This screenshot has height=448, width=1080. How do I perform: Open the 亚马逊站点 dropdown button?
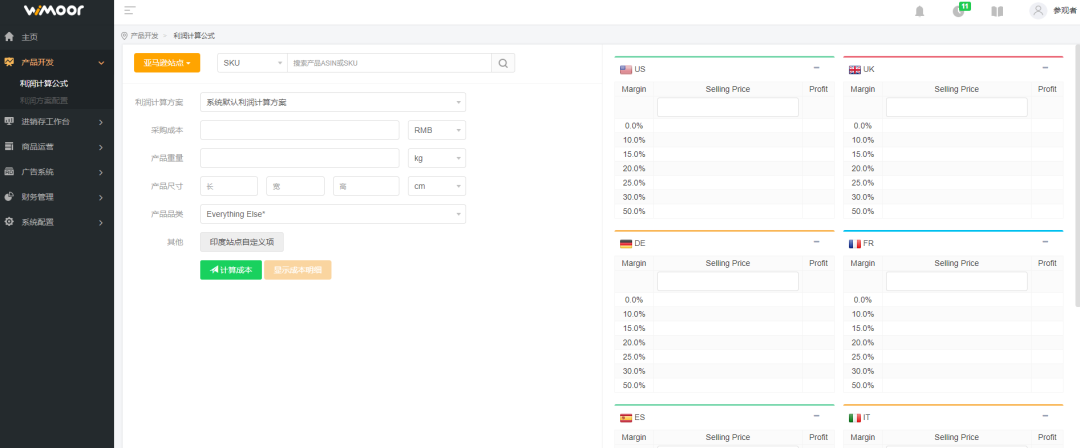tap(167, 63)
